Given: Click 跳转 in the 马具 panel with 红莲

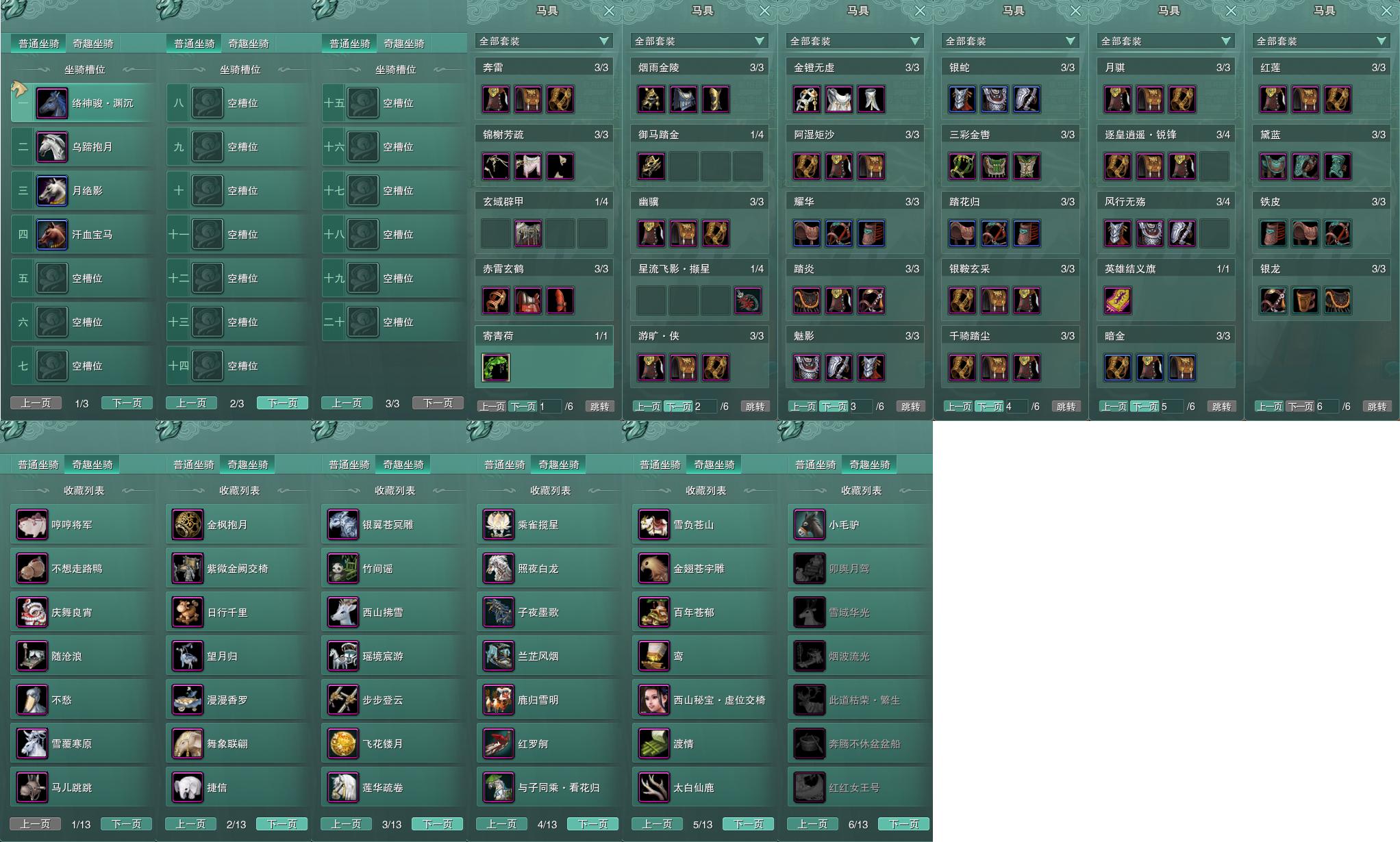Looking at the screenshot, I should [x=1377, y=407].
